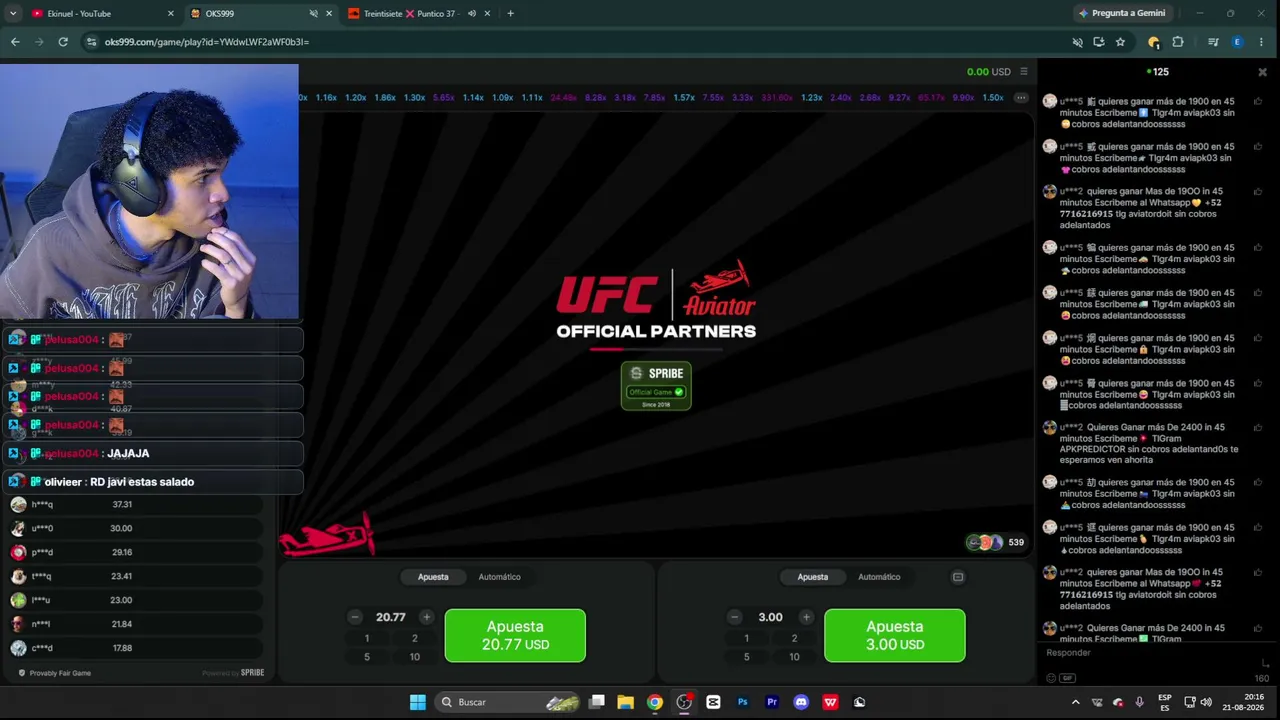Open WPS Office from the taskbar

(830, 702)
